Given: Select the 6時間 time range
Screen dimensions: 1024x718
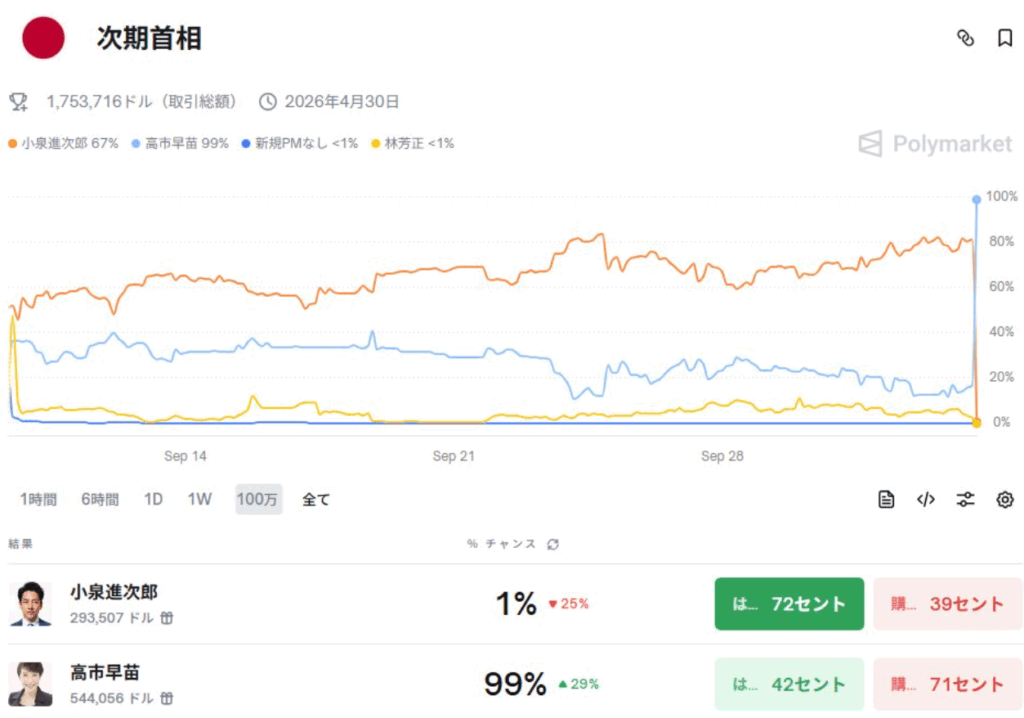Looking at the screenshot, I should point(100,499).
